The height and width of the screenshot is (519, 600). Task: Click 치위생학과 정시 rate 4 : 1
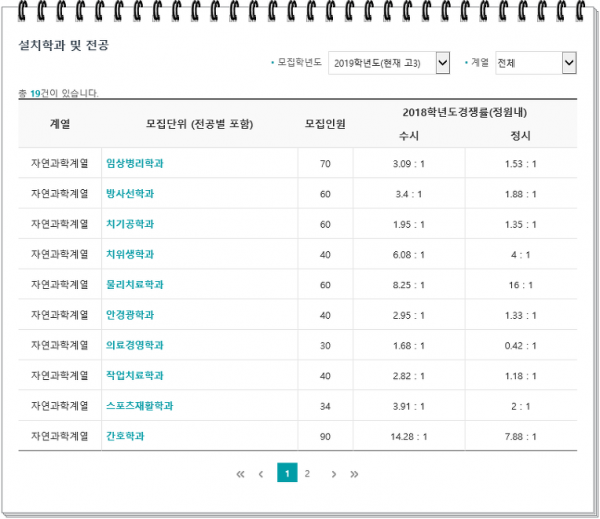pyautogui.click(x=520, y=255)
